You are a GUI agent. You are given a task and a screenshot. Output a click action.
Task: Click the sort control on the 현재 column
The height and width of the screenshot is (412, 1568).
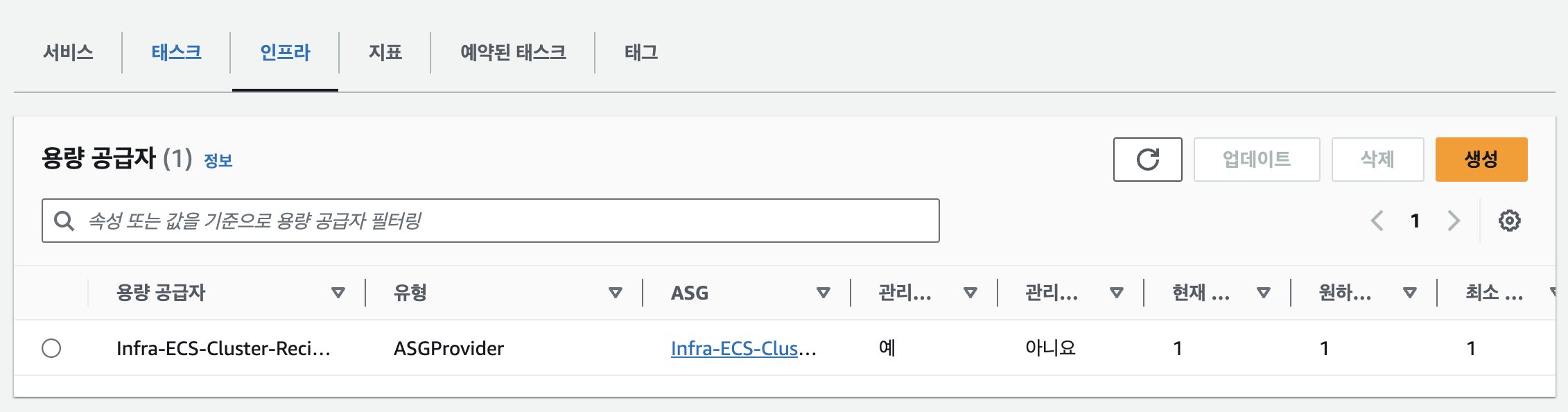pos(1263,293)
